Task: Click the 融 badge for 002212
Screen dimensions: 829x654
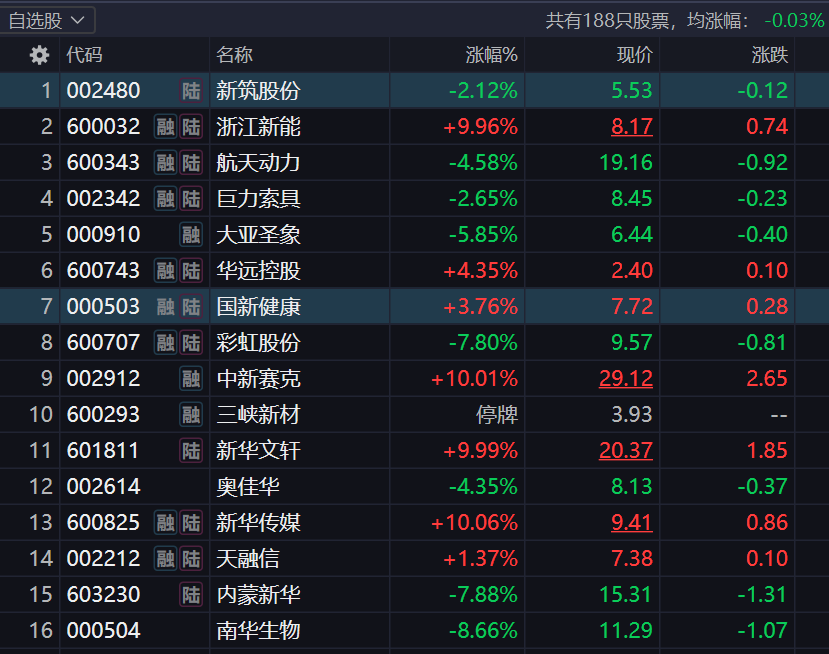Action: click(165, 559)
